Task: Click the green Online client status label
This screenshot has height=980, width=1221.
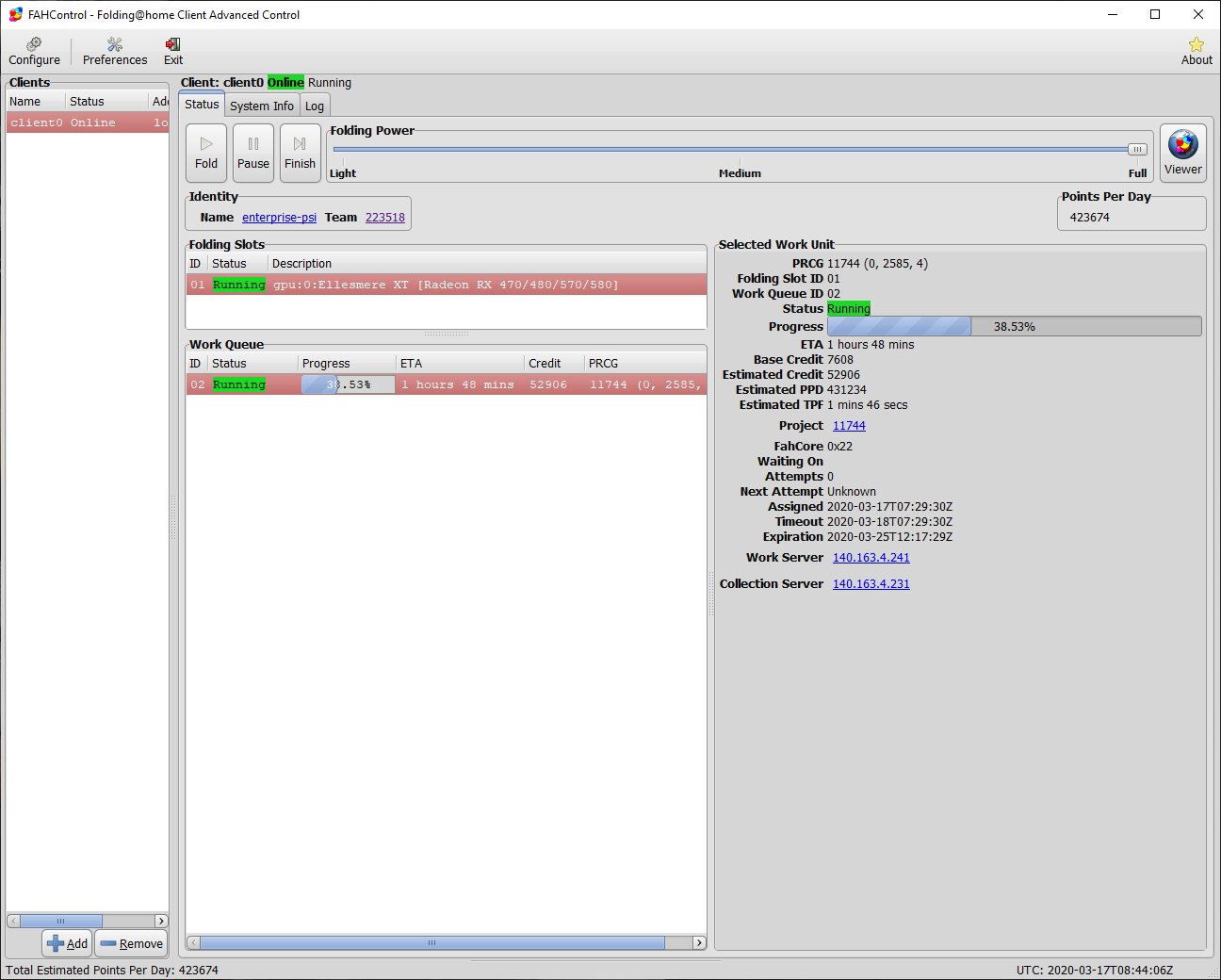Action: (285, 83)
